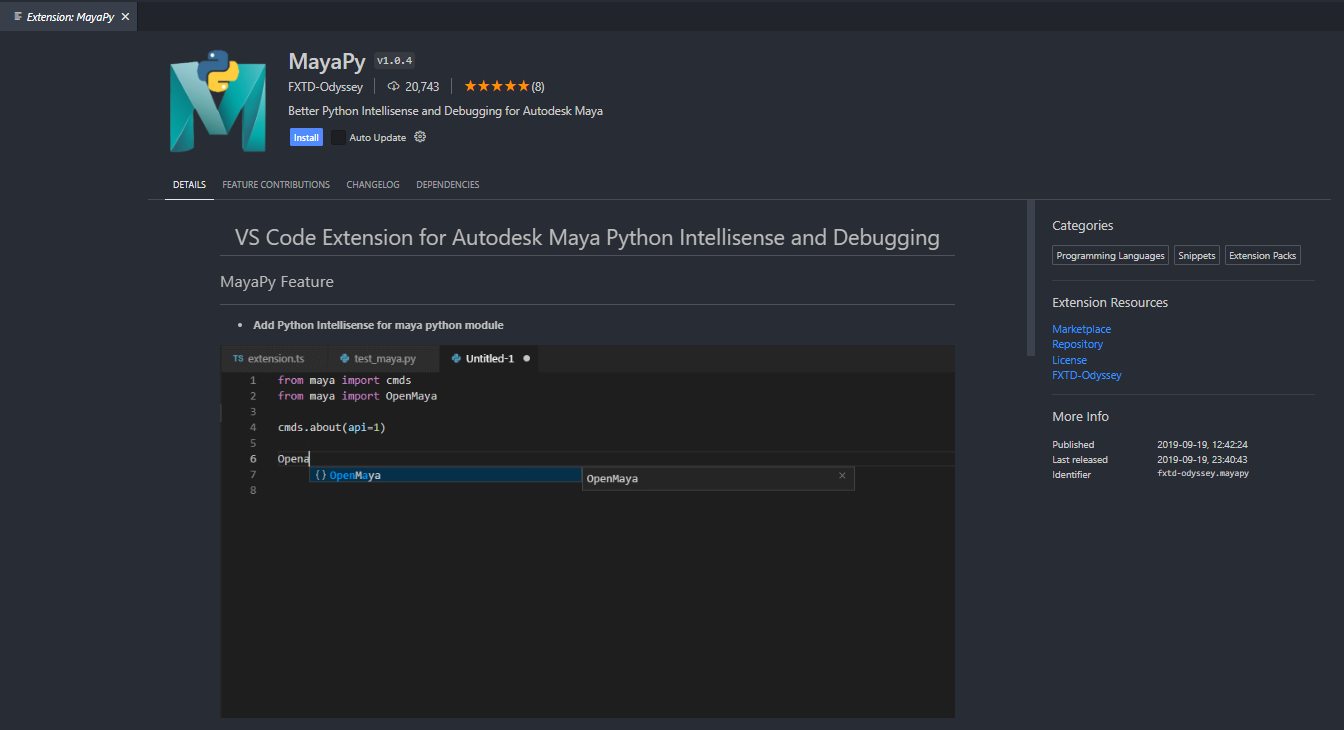Image resolution: width=1344 pixels, height=730 pixels.
Task: Click the OpenMaya module suggestion icon
Action: coord(321,476)
